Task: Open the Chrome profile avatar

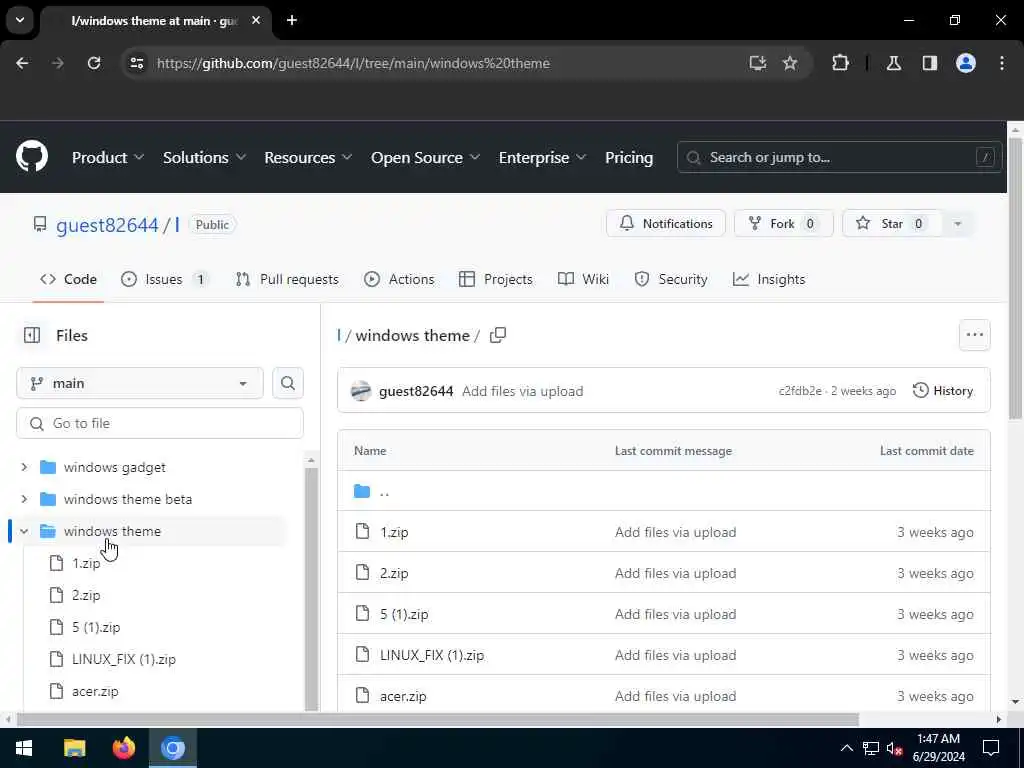Action: (x=966, y=63)
